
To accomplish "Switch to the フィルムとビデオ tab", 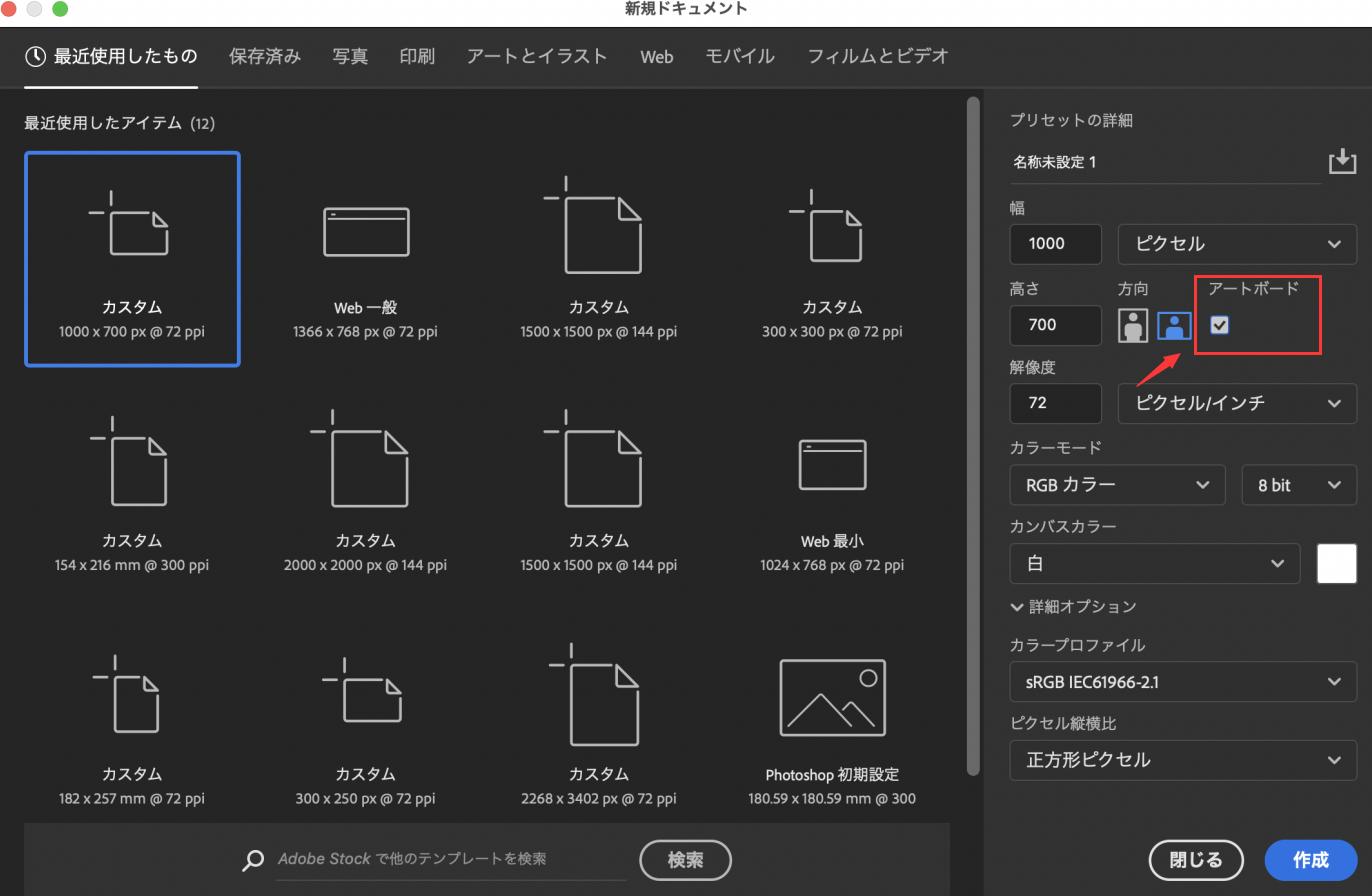I will (878, 57).
